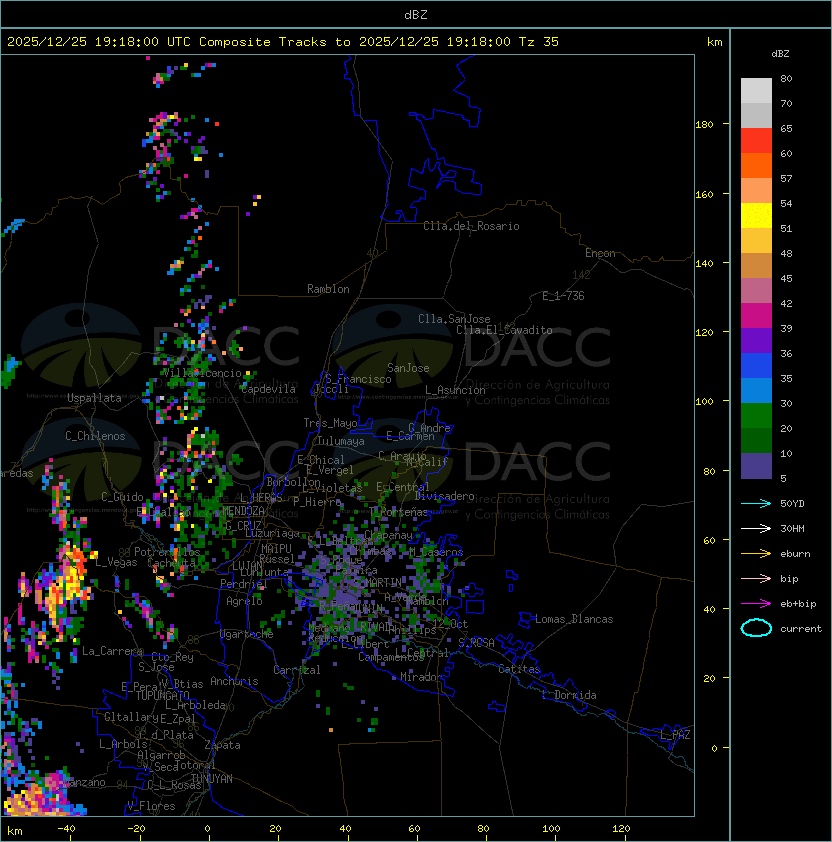
Task: Click the Catitas label
Action: click(x=519, y=669)
